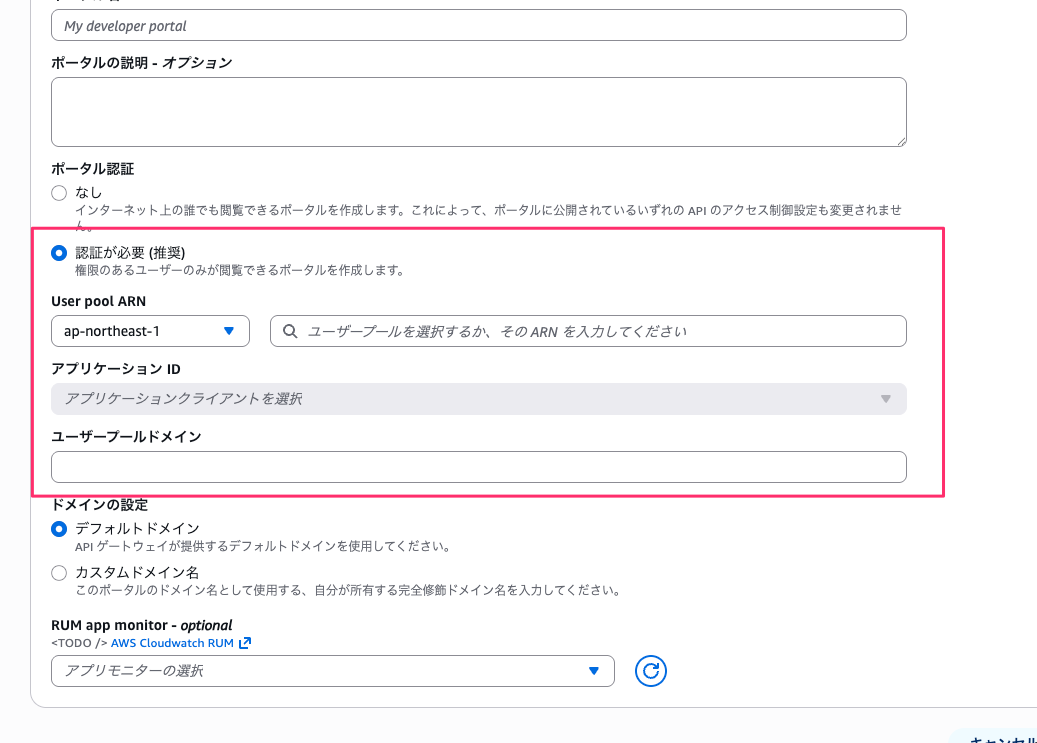The width and height of the screenshot is (1037, 743).
Task: Click resize handle of ポータルの説明 textarea
Action: click(900, 141)
